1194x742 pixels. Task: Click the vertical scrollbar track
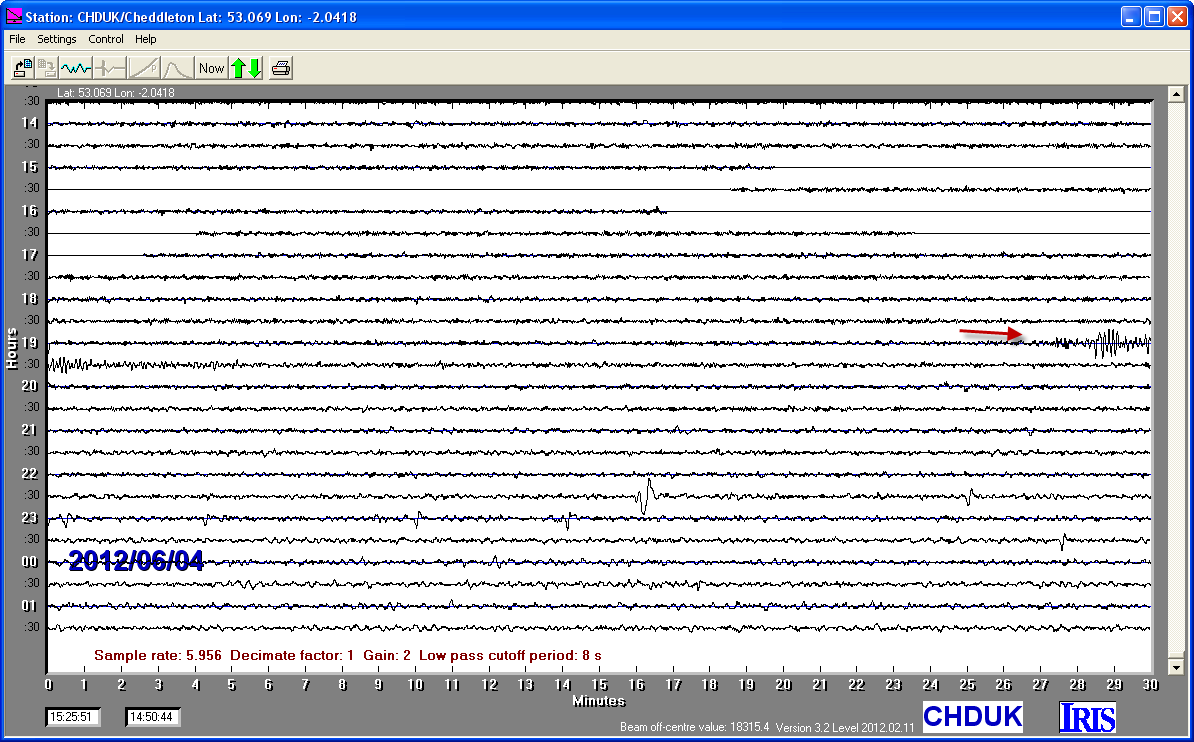(x=1176, y=381)
